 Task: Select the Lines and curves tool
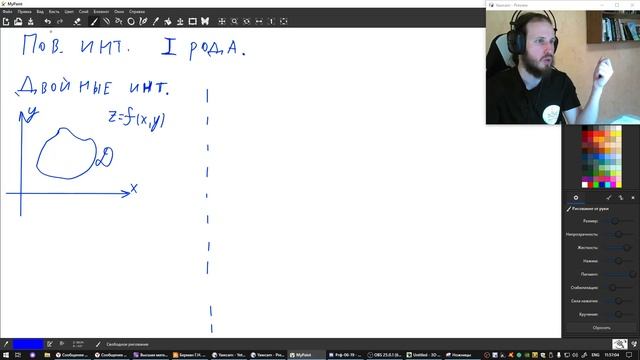click(x=107, y=22)
